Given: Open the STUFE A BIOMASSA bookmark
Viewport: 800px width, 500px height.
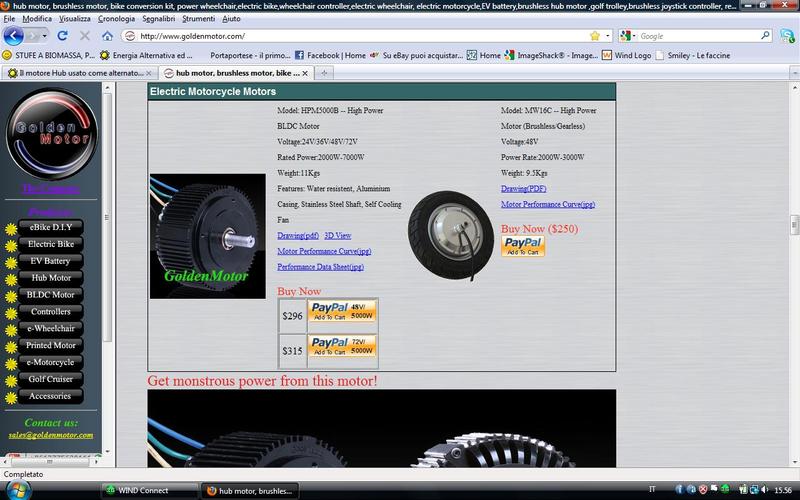Looking at the screenshot, I should click(48, 55).
